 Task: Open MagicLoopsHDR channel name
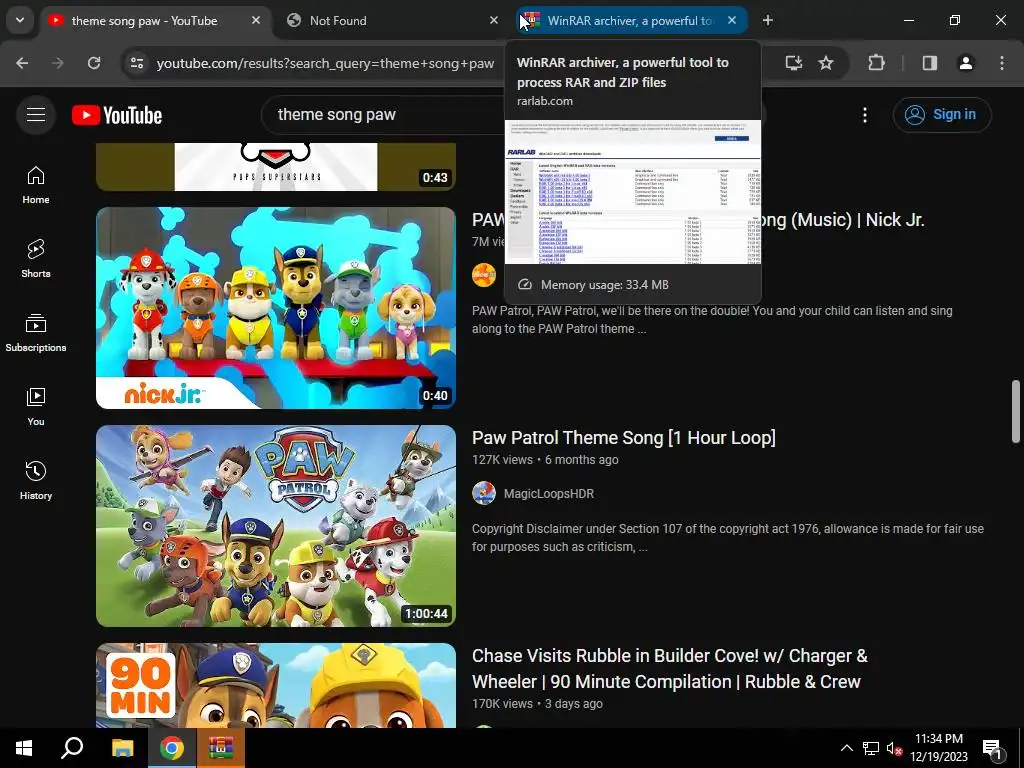(x=549, y=494)
